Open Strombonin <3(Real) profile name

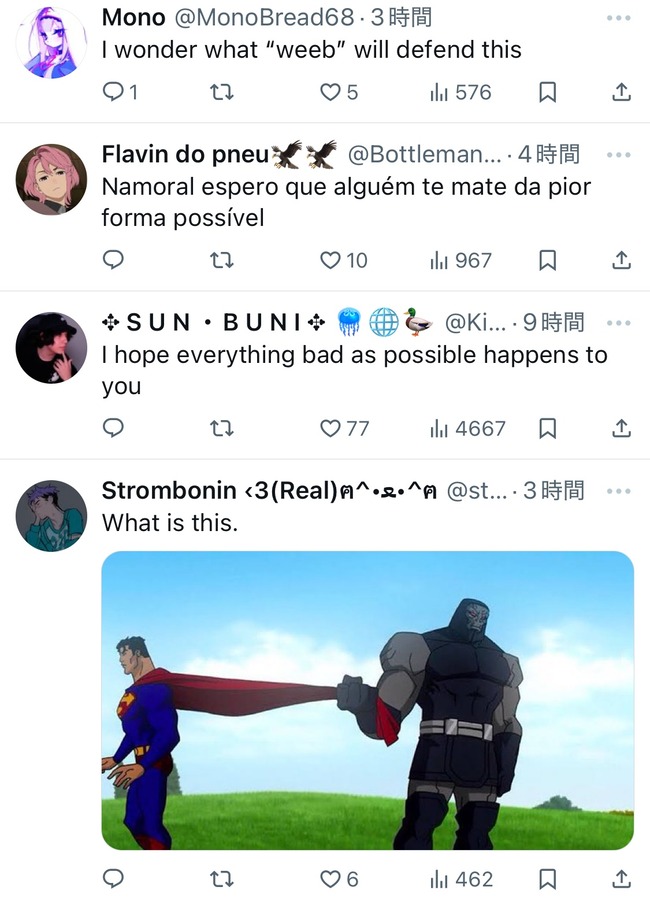[x=269, y=491]
